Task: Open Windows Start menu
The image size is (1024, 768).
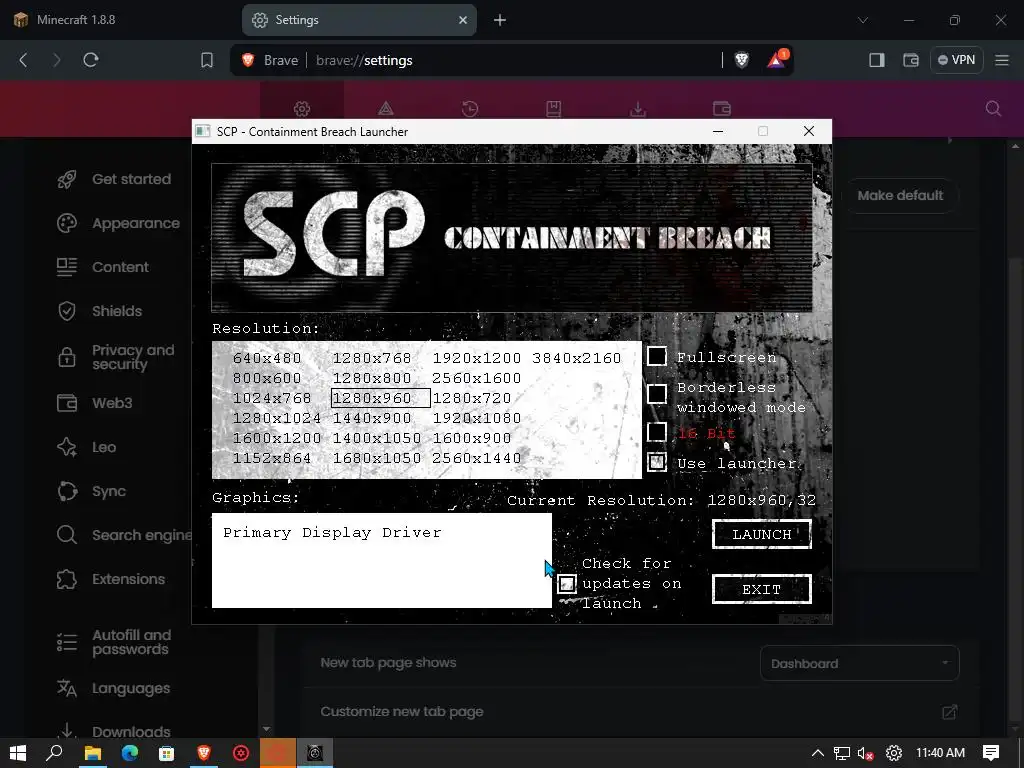Action: point(18,753)
